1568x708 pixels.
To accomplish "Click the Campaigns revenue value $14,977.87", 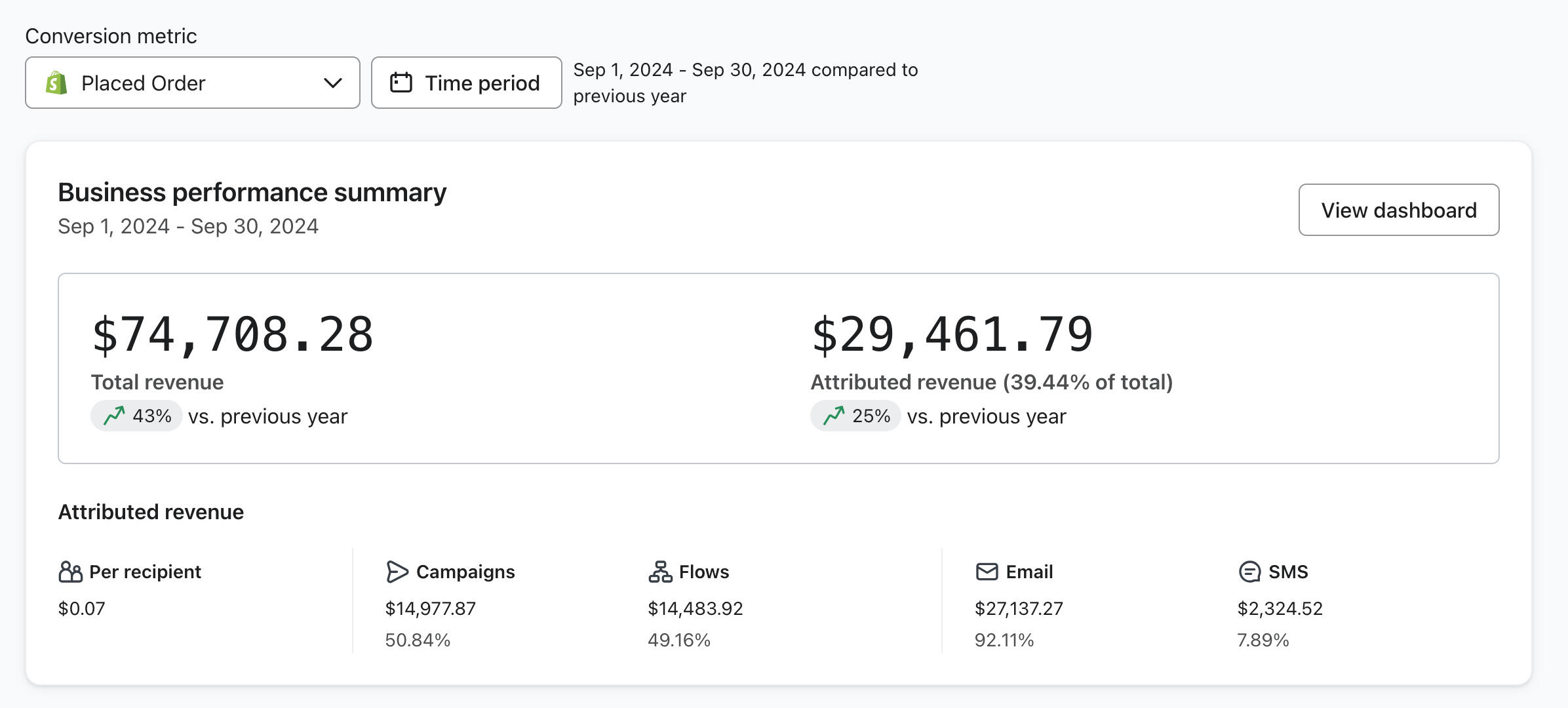I will pos(431,609).
